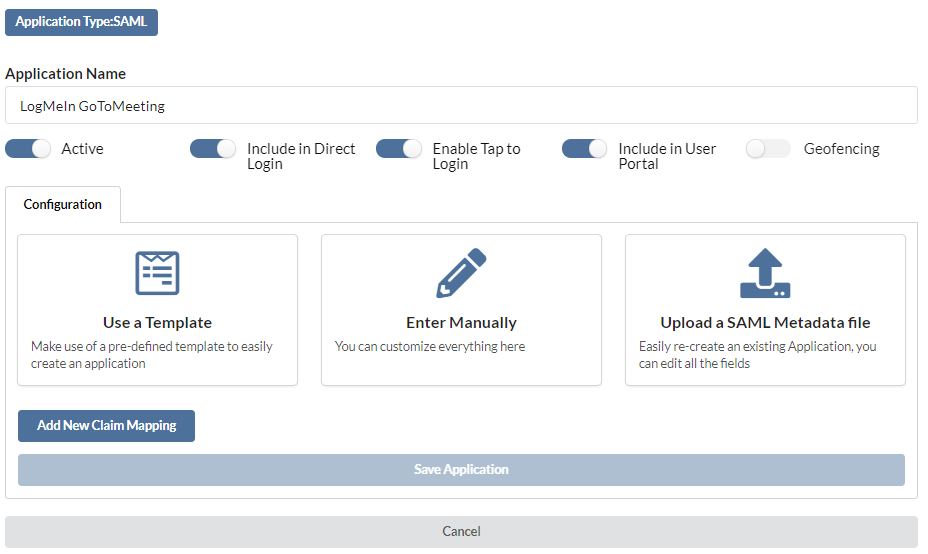Enable the Geofencing toggle
This screenshot has height=554, width=928.
coord(768,149)
